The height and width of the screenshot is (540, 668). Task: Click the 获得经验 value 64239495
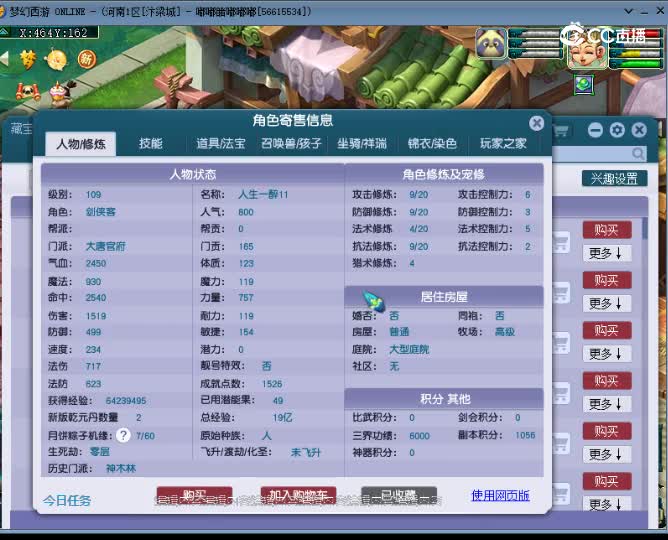point(126,401)
